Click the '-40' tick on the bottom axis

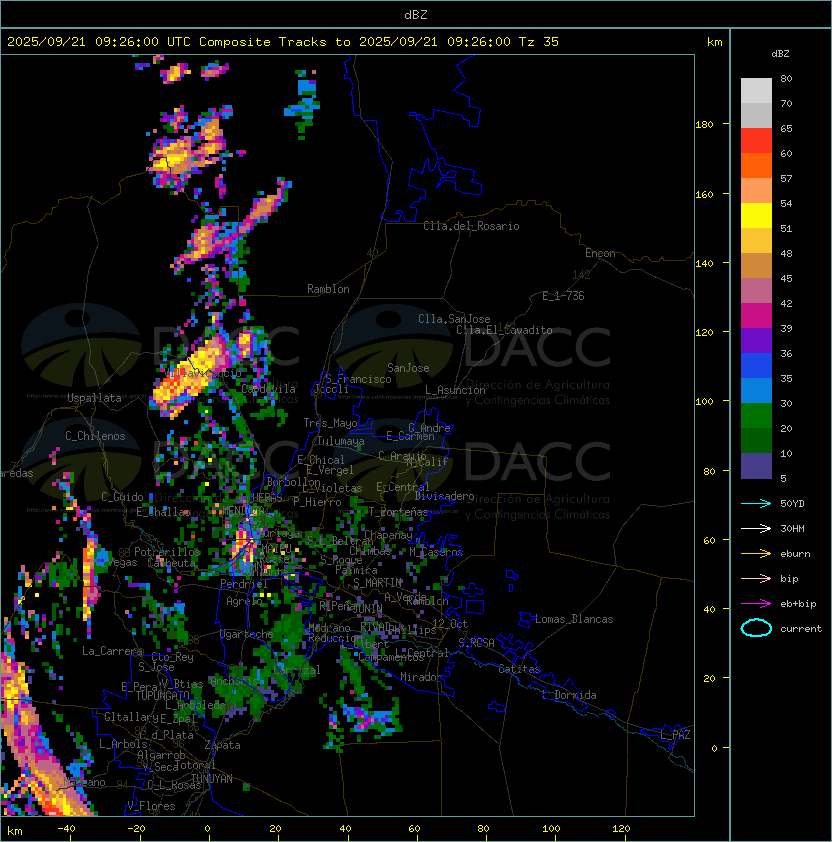(66, 829)
